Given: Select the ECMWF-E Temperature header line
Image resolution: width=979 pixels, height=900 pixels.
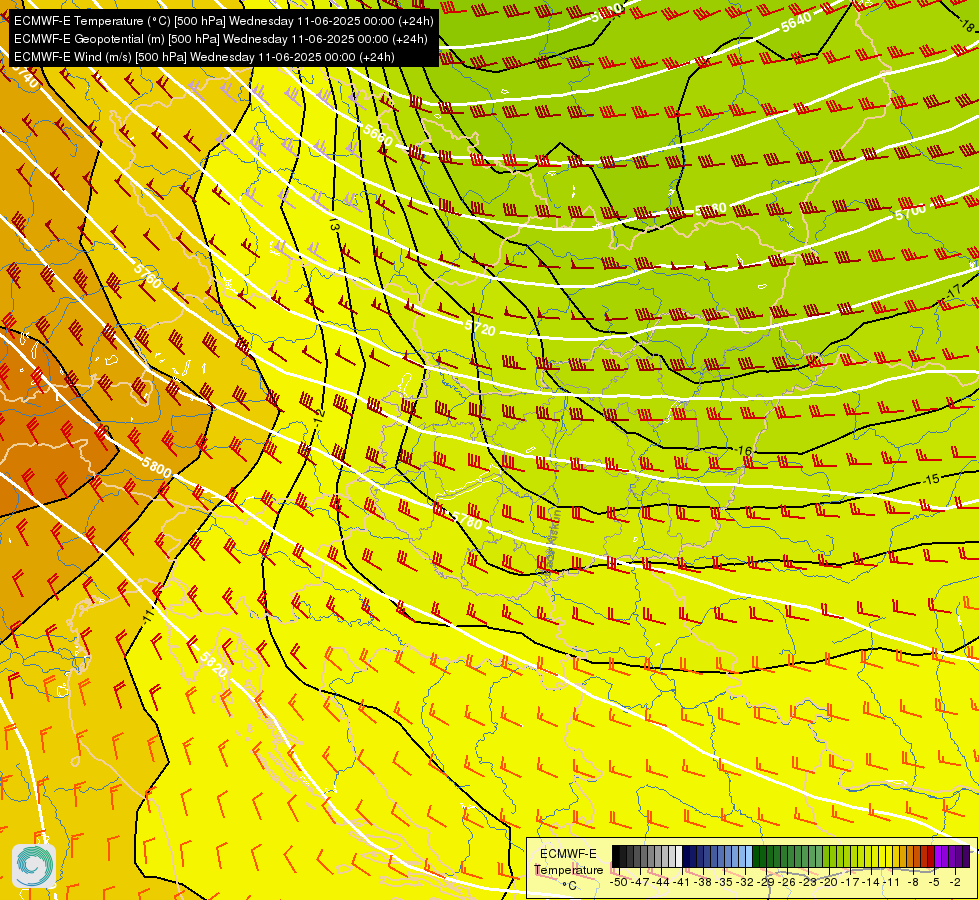Looking at the screenshot, I should [x=224, y=21].
